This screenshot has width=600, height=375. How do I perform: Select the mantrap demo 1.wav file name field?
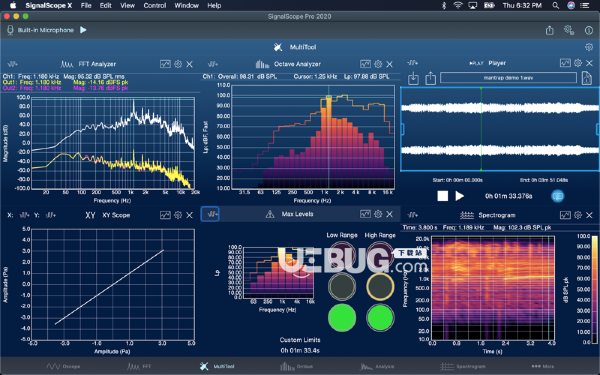click(508, 78)
